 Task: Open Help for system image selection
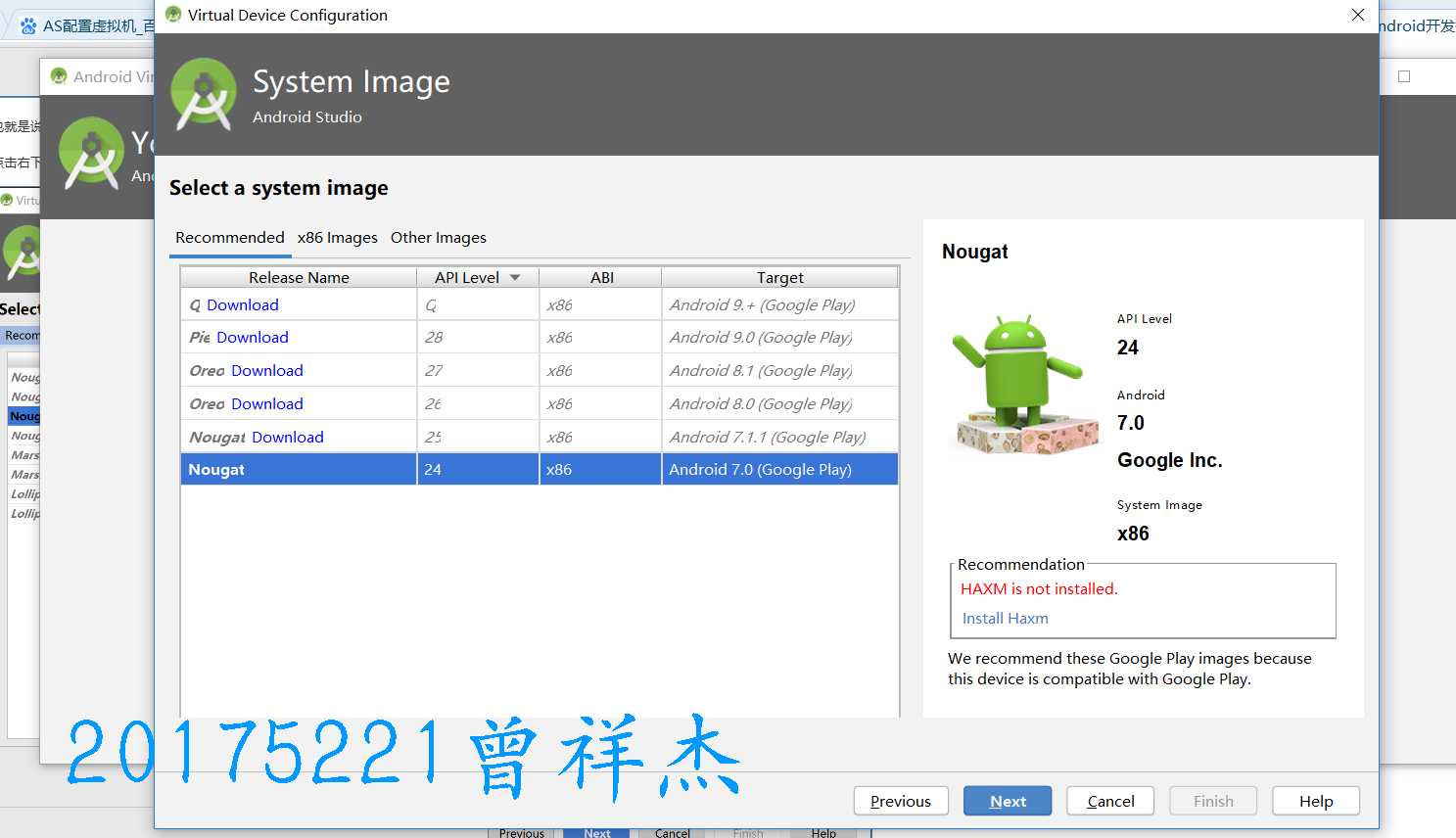pos(1316,801)
